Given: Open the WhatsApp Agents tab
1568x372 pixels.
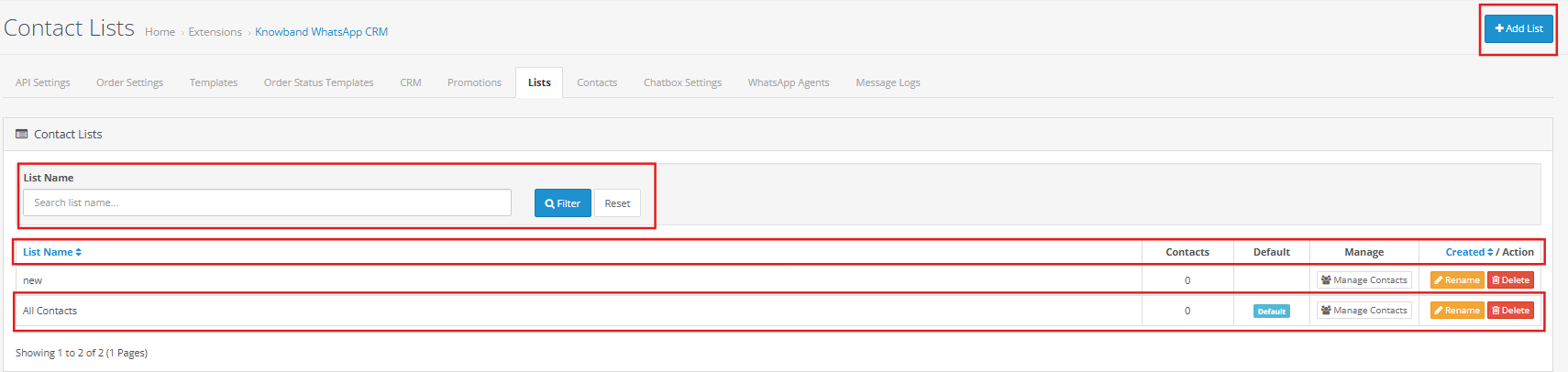Looking at the screenshot, I should [x=789, y=82].
